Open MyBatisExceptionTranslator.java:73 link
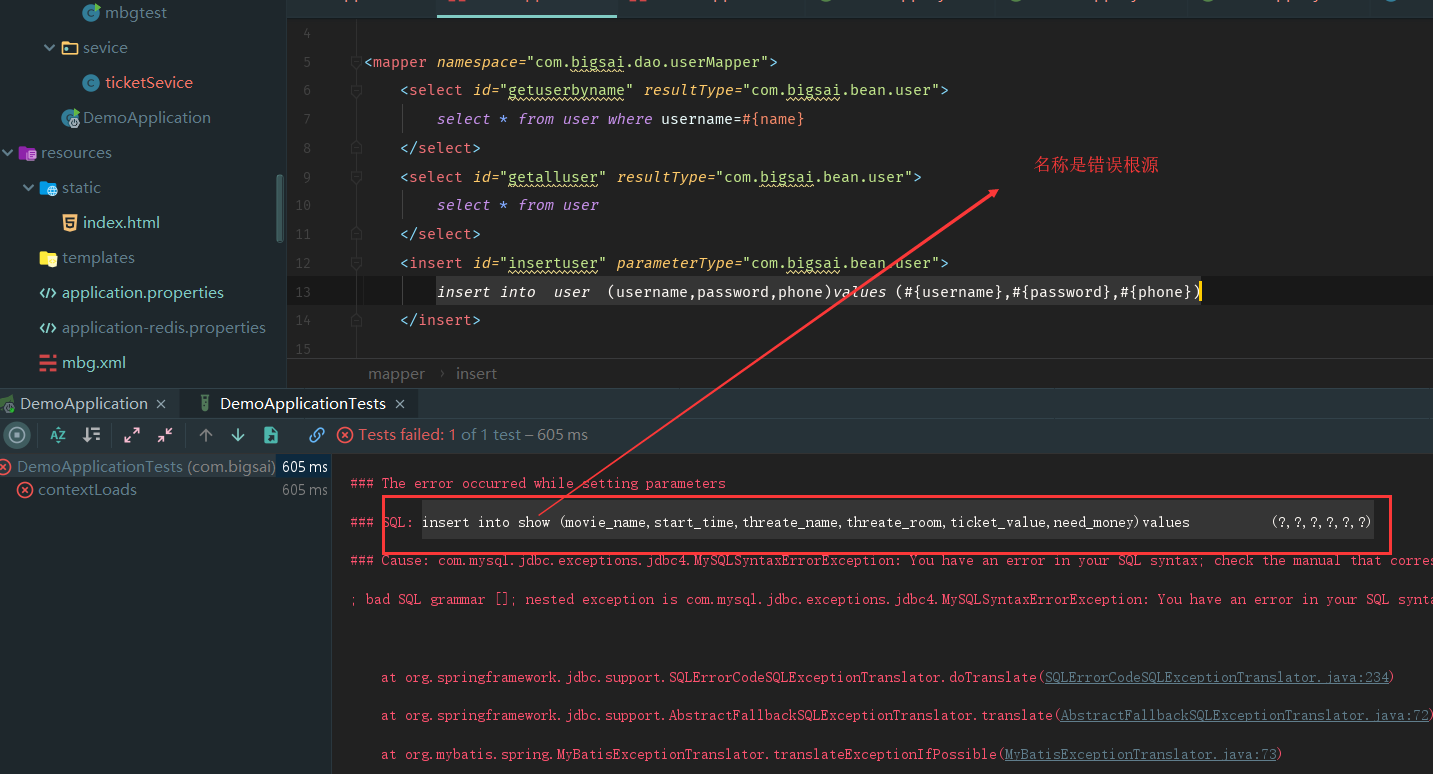Screen dimensions: 1433x774 [1140, 754]
